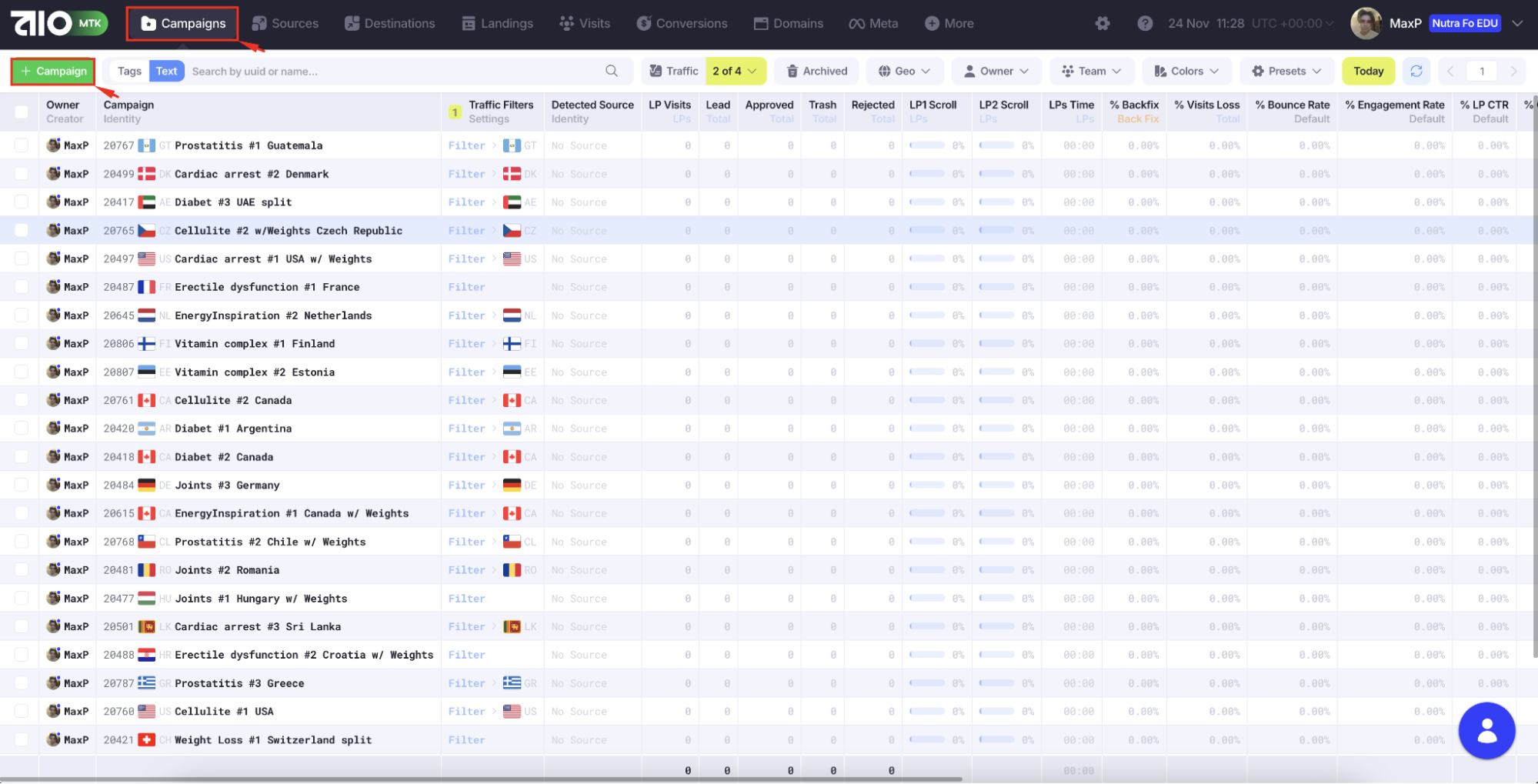This screenshot has height=784, width=1538.
Task: Click the search magnifier icon
Action: point(611,72)
